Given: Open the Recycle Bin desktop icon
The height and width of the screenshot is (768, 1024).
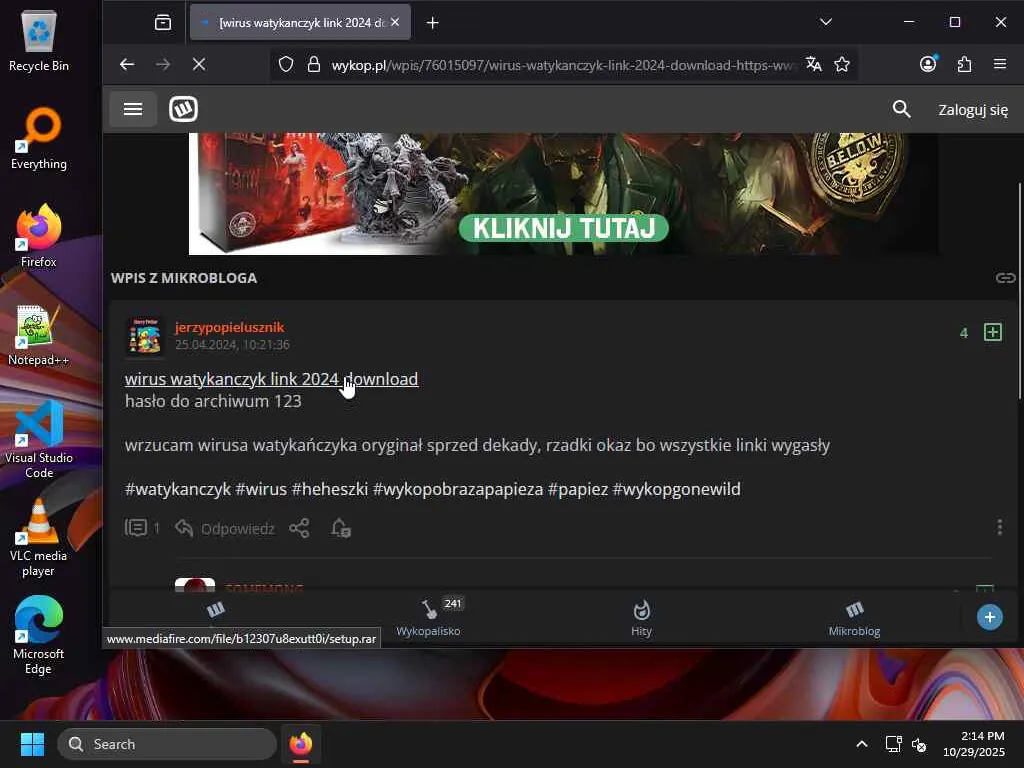Looking at the screenshot, I should point(39,40).
